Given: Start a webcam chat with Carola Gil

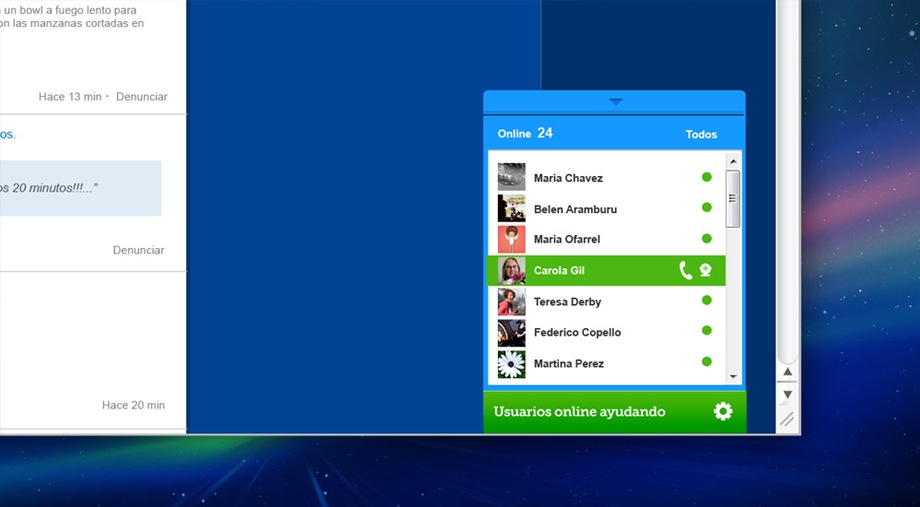Looking at the screenshot, I should point(705,270).
